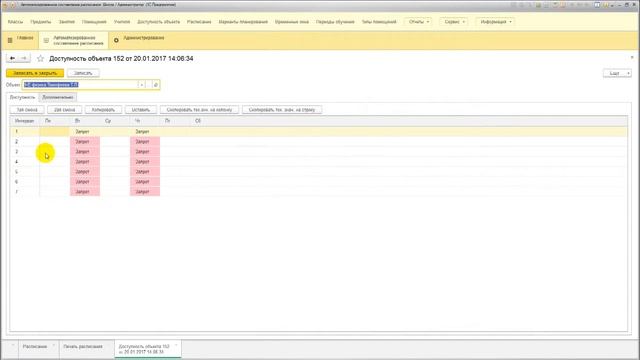The image size is (640, 360).
Task: Select Запрет cell in Чт column, interval 1
Action: [x=145, y=132]
